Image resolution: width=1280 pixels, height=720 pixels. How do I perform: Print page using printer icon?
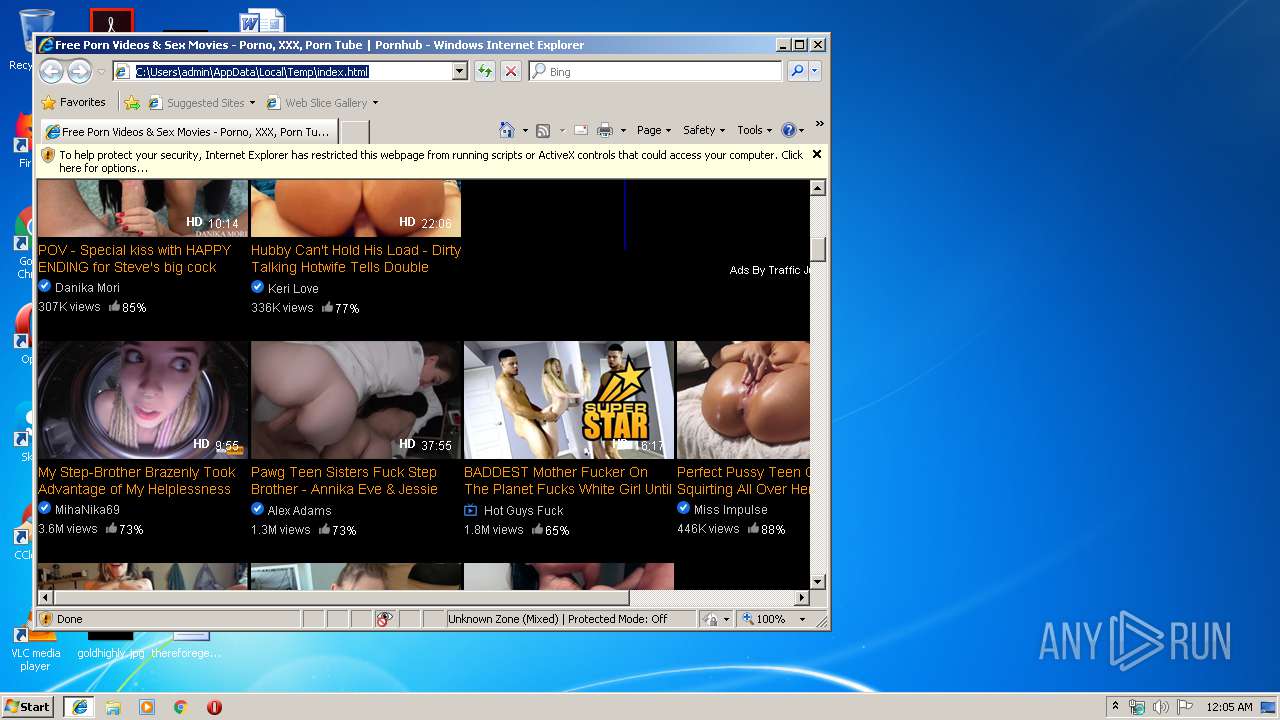(605, 130)
